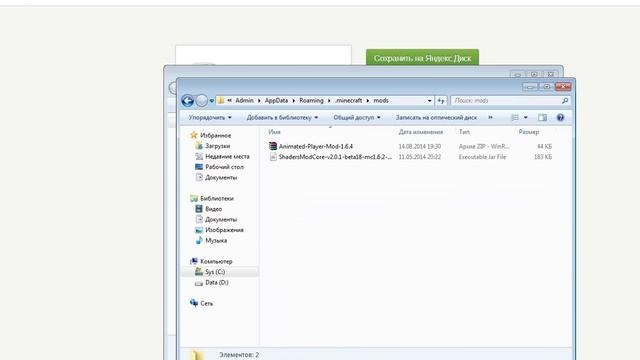This screenshot has width=640, height=360.
Task: Choose Записать на оптический диск
Action: click(x=436, y=118)
